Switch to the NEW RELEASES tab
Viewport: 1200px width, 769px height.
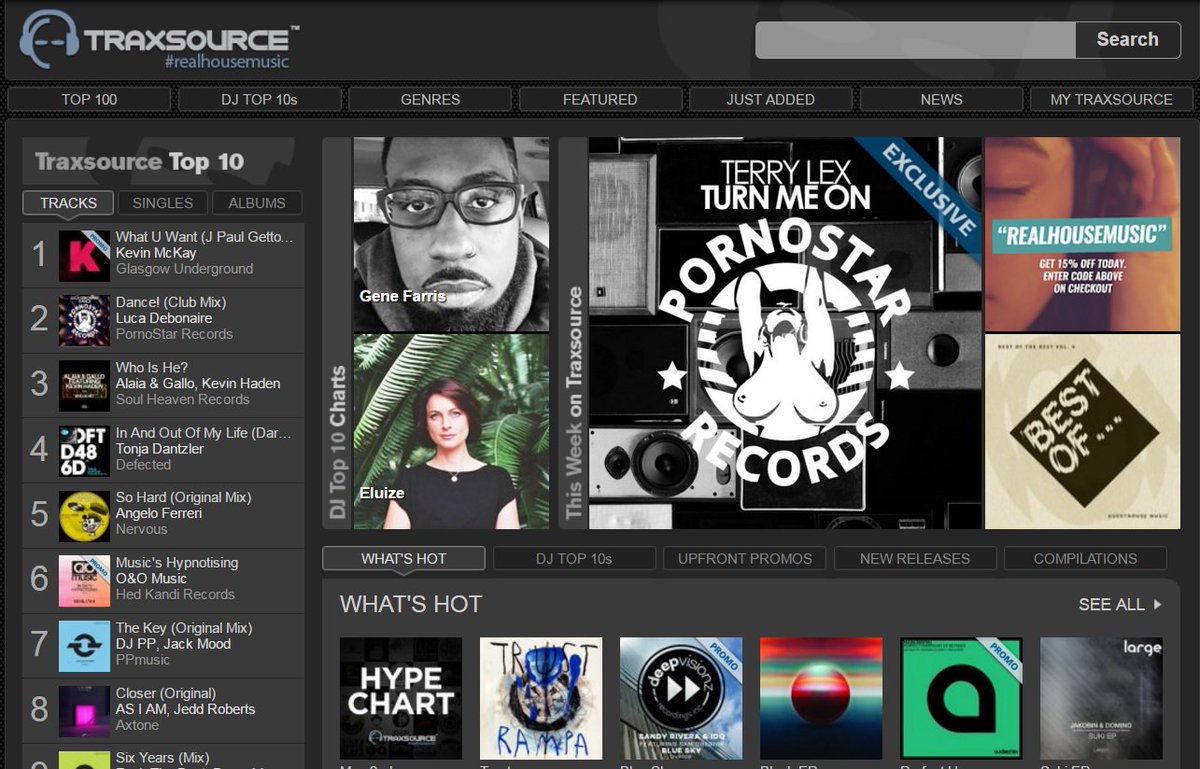915,558
